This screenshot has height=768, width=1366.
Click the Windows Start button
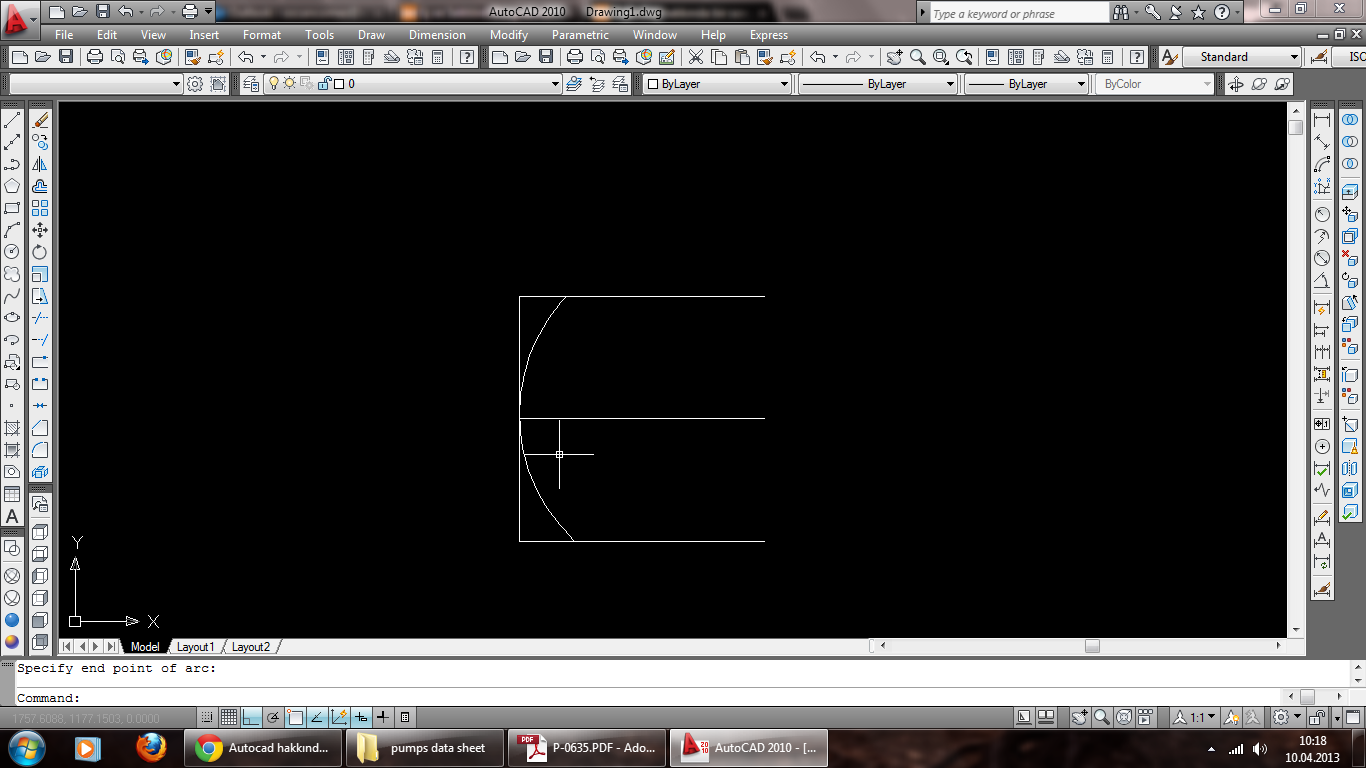pos(26,748)
